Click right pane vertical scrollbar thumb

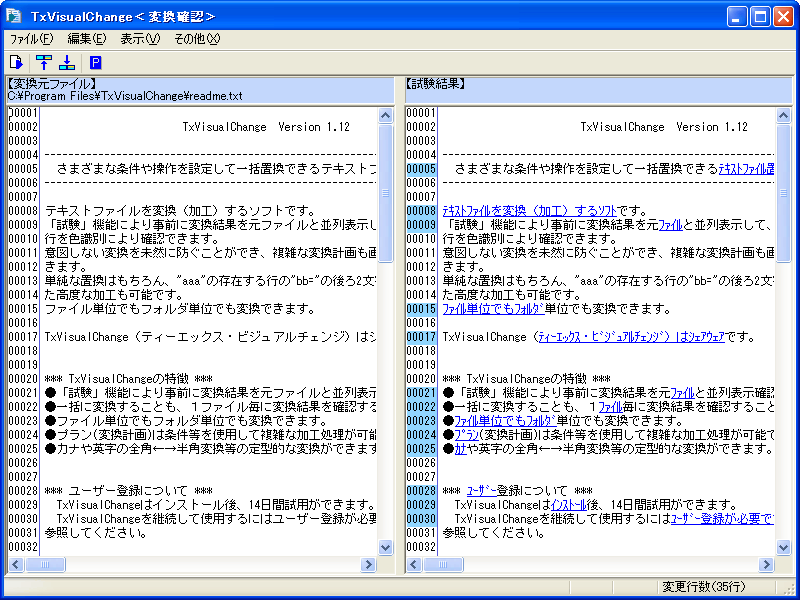click(784, 193)
